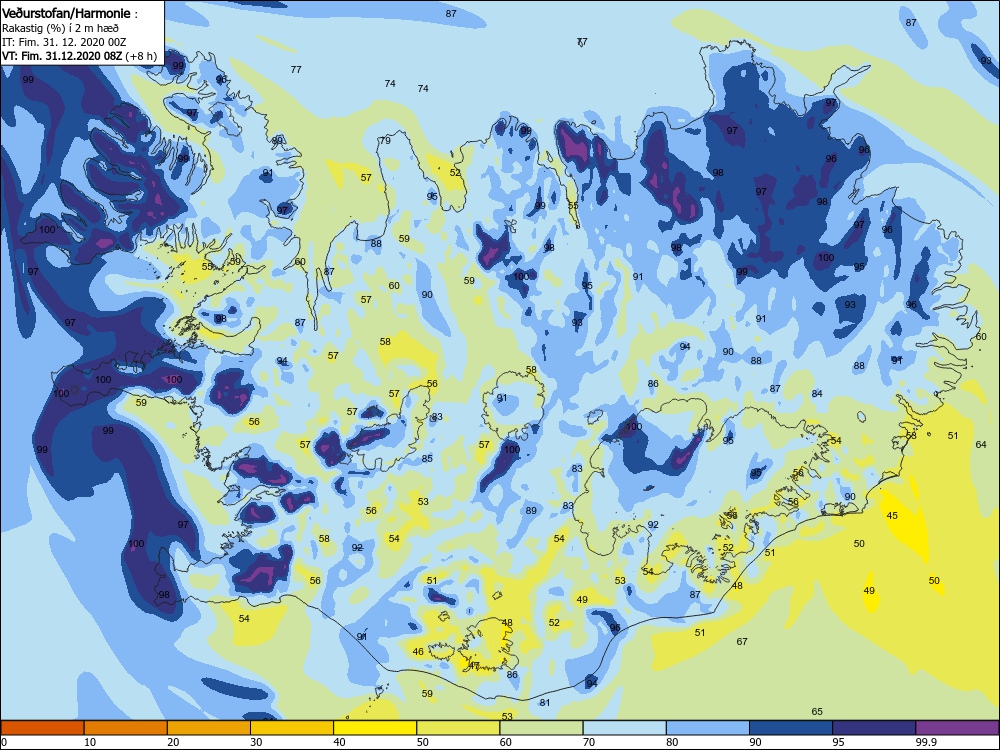Select the 70–80 light blue legend block

coord(624,728)
